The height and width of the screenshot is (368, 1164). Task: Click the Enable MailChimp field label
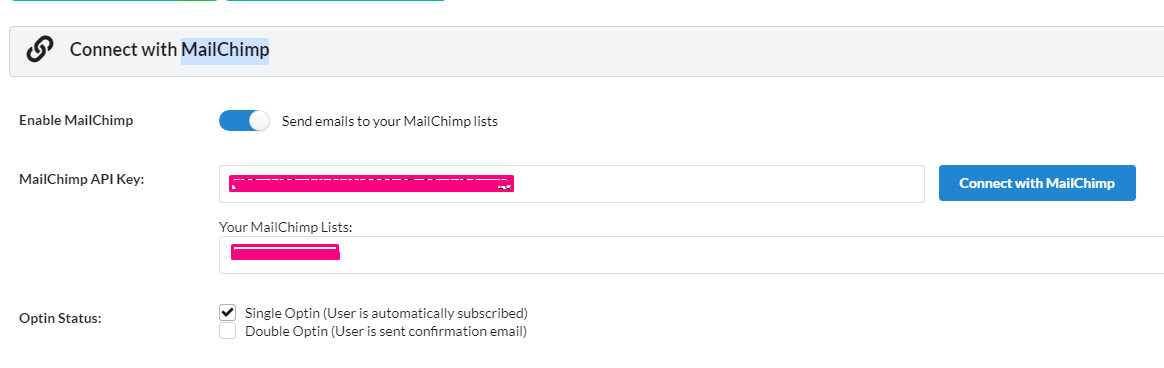[x=76, y=120]
